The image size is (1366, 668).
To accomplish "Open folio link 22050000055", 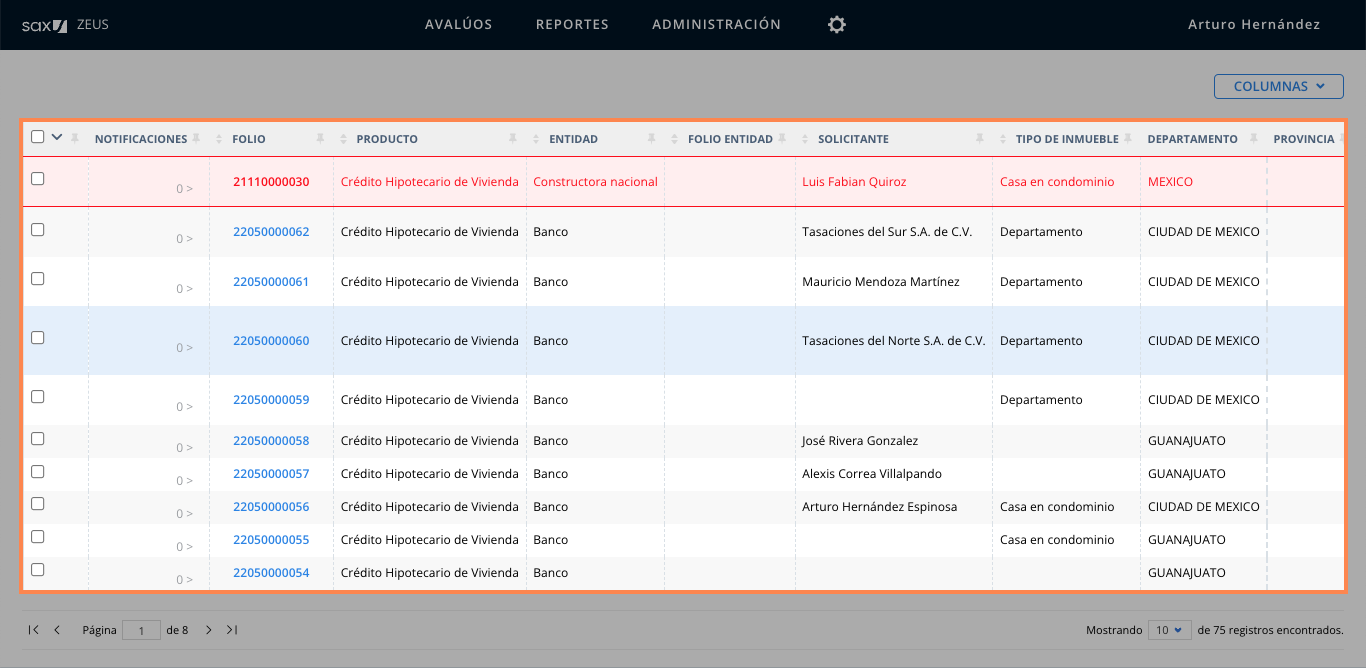I will (271, 539).
